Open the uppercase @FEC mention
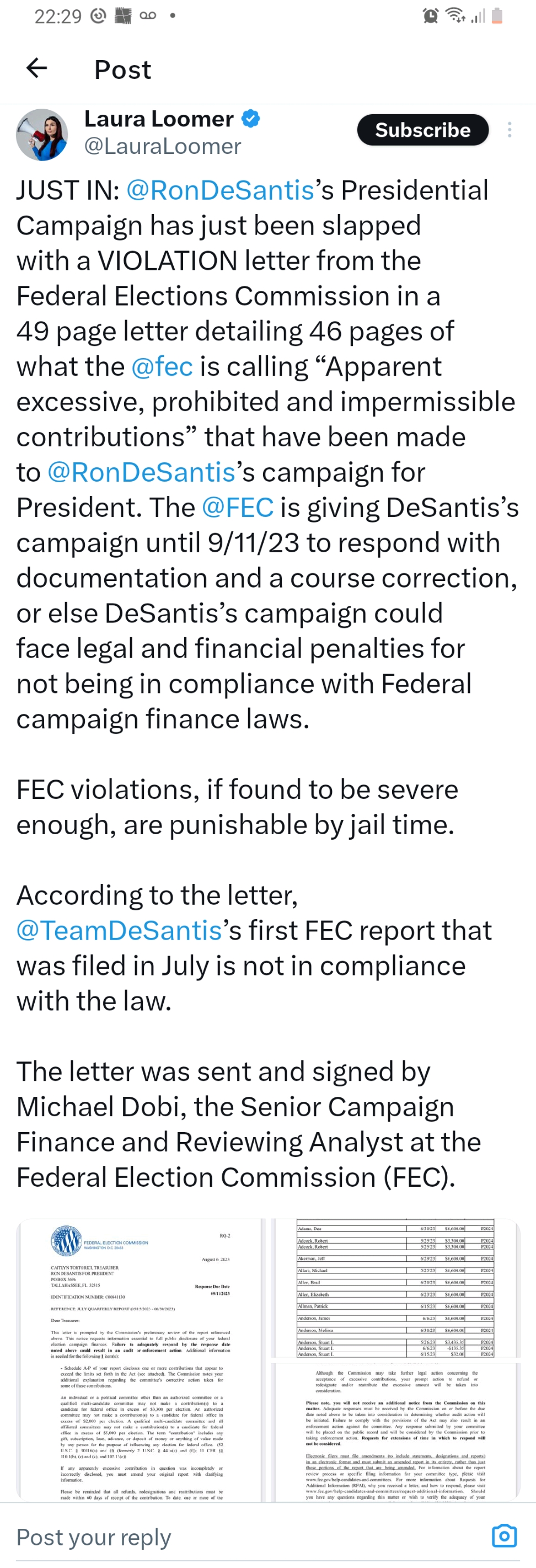The height and width of the screenshot is (1568, 536). pos(237,507)
